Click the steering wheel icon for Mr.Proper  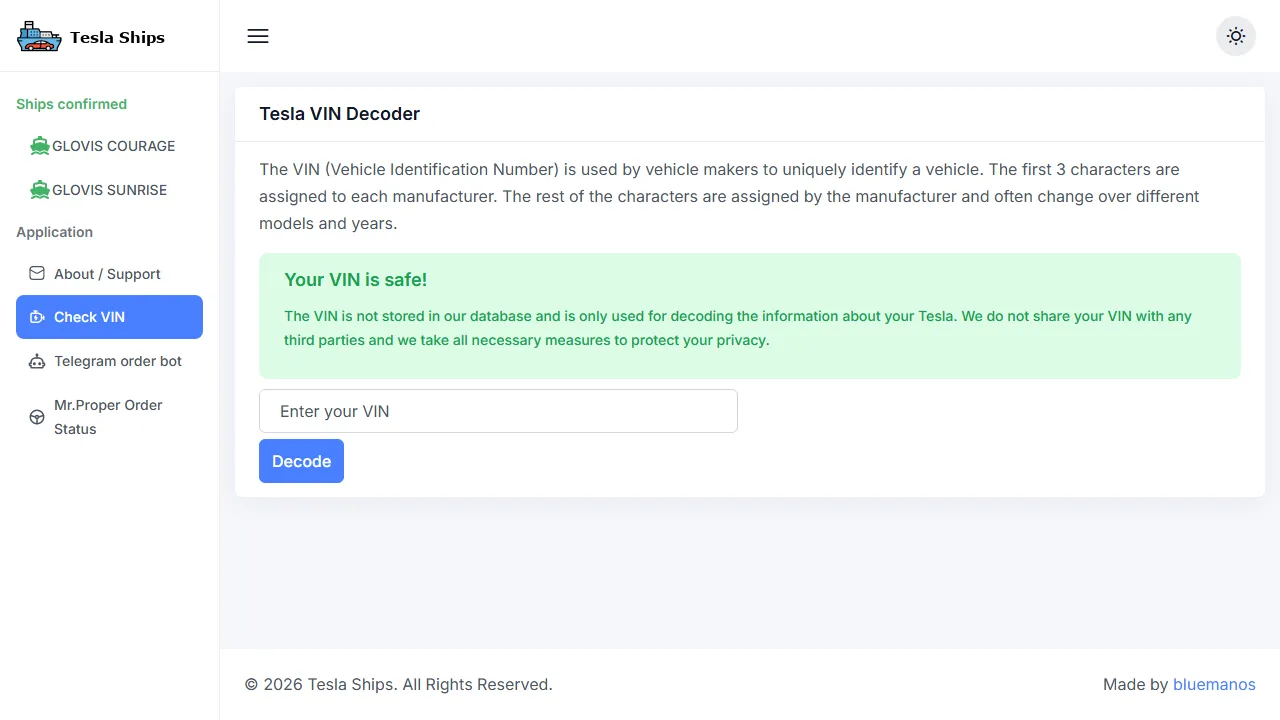(x=37, y=417)
